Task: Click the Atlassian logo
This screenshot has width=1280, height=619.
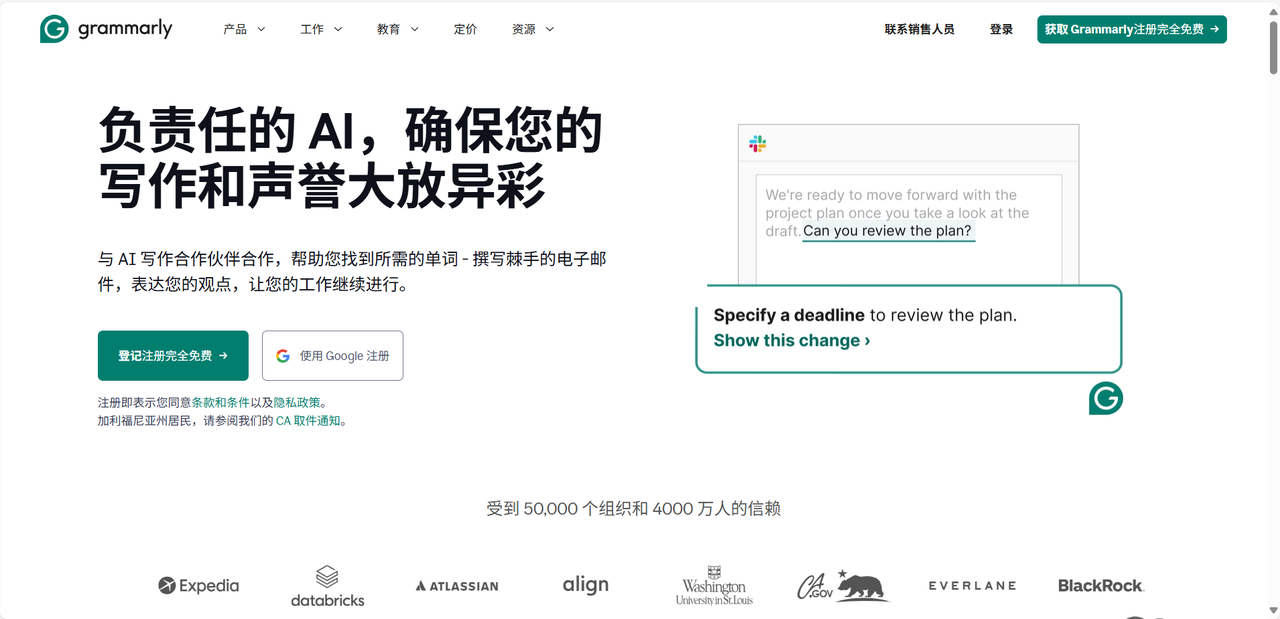Action: (457, 586)
